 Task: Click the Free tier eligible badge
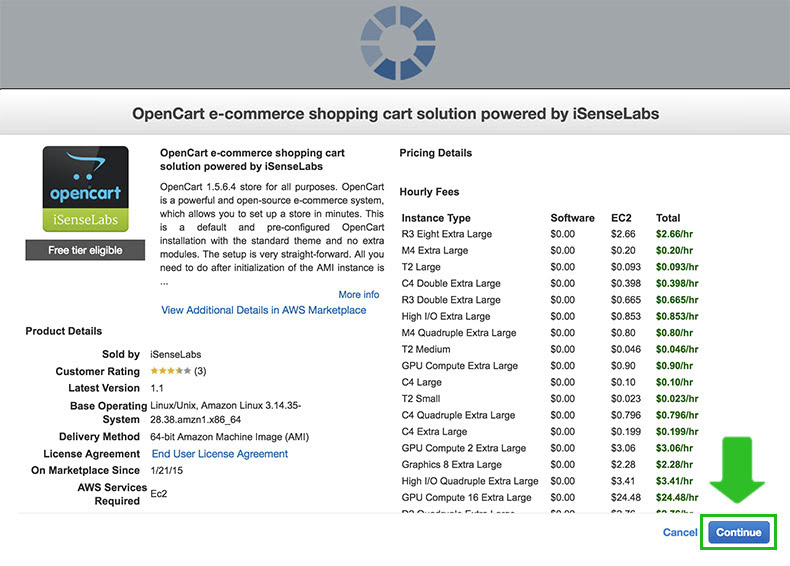[85, 250]
